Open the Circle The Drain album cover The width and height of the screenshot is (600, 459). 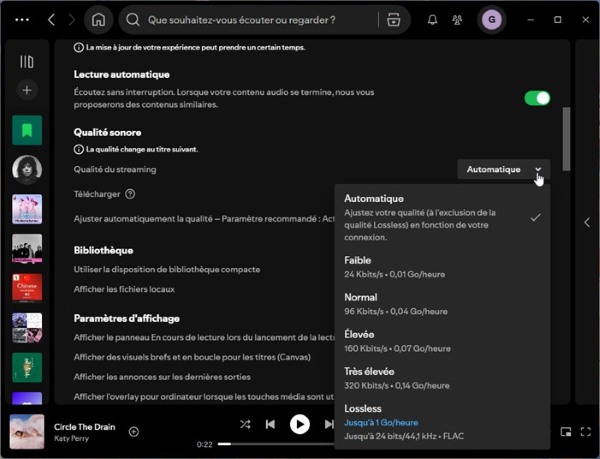(x=27, y=431)
